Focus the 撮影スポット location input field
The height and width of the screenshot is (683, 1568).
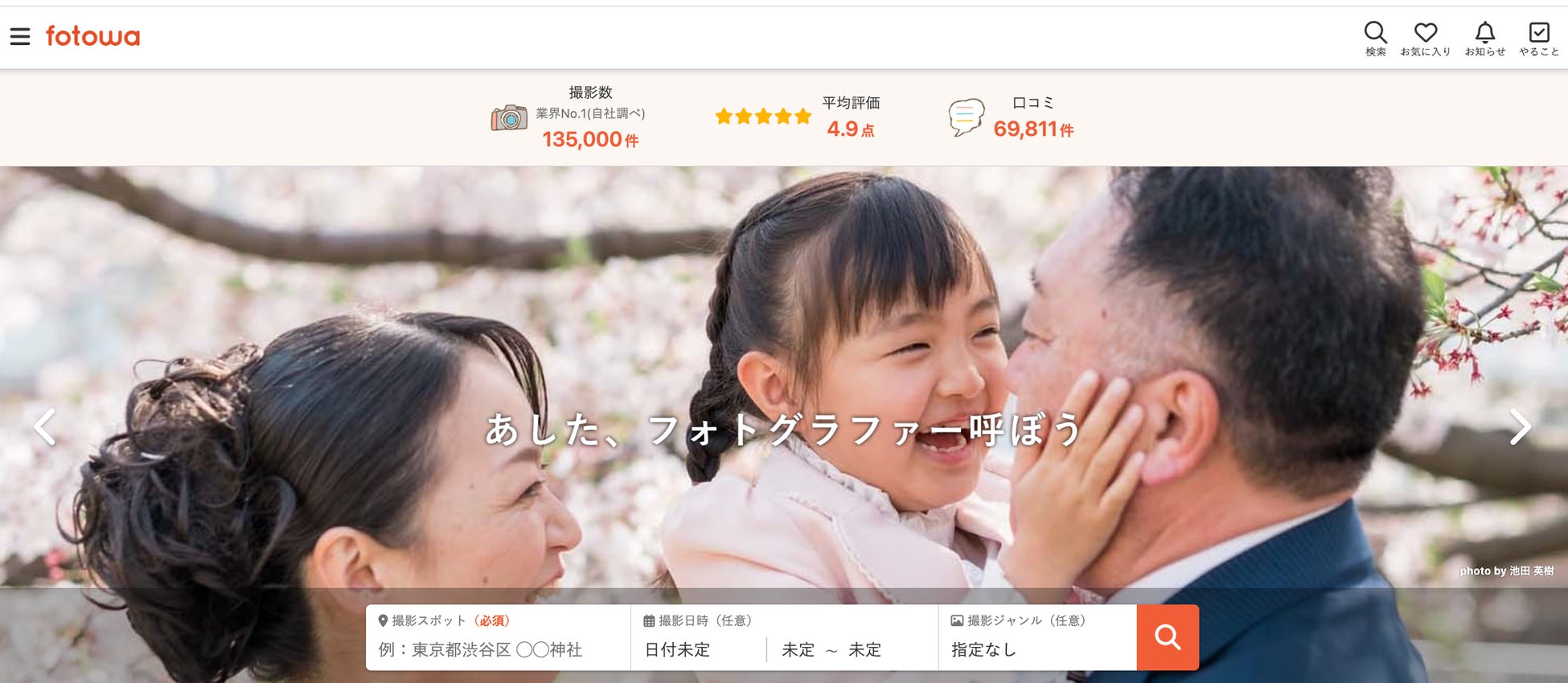click(499, 649)
